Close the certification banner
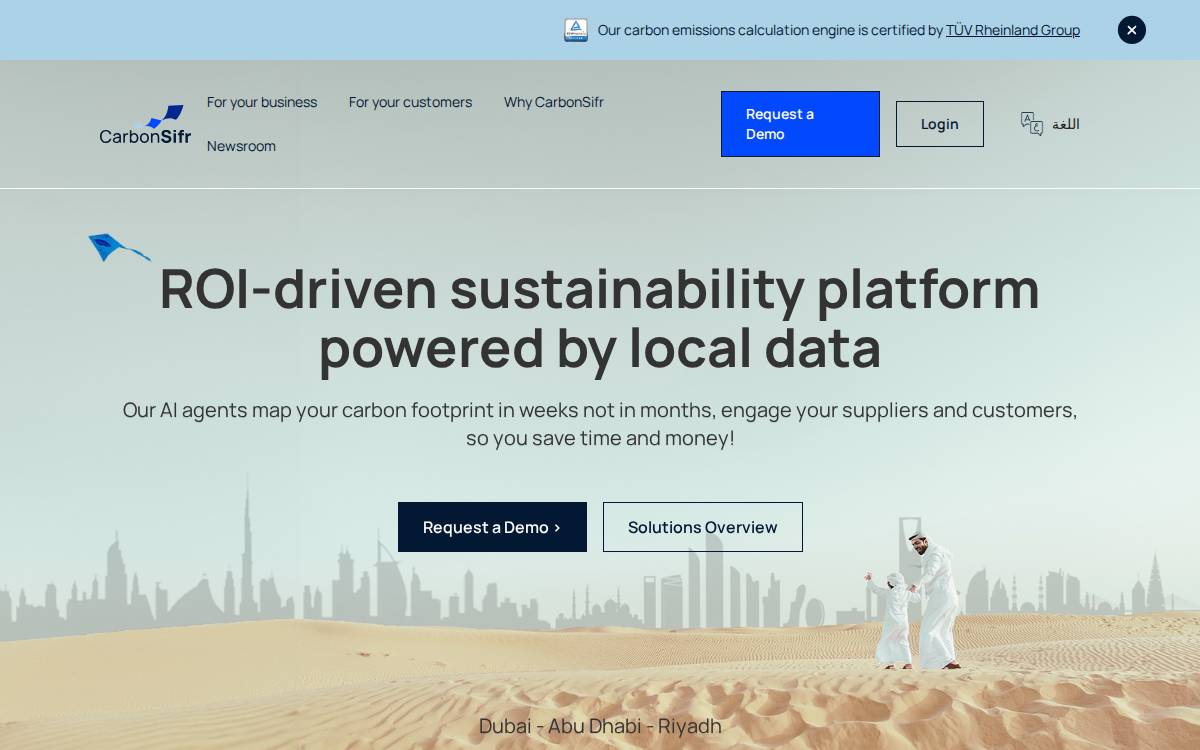The image size is (1200, 750). click(x=1132, y=30)
